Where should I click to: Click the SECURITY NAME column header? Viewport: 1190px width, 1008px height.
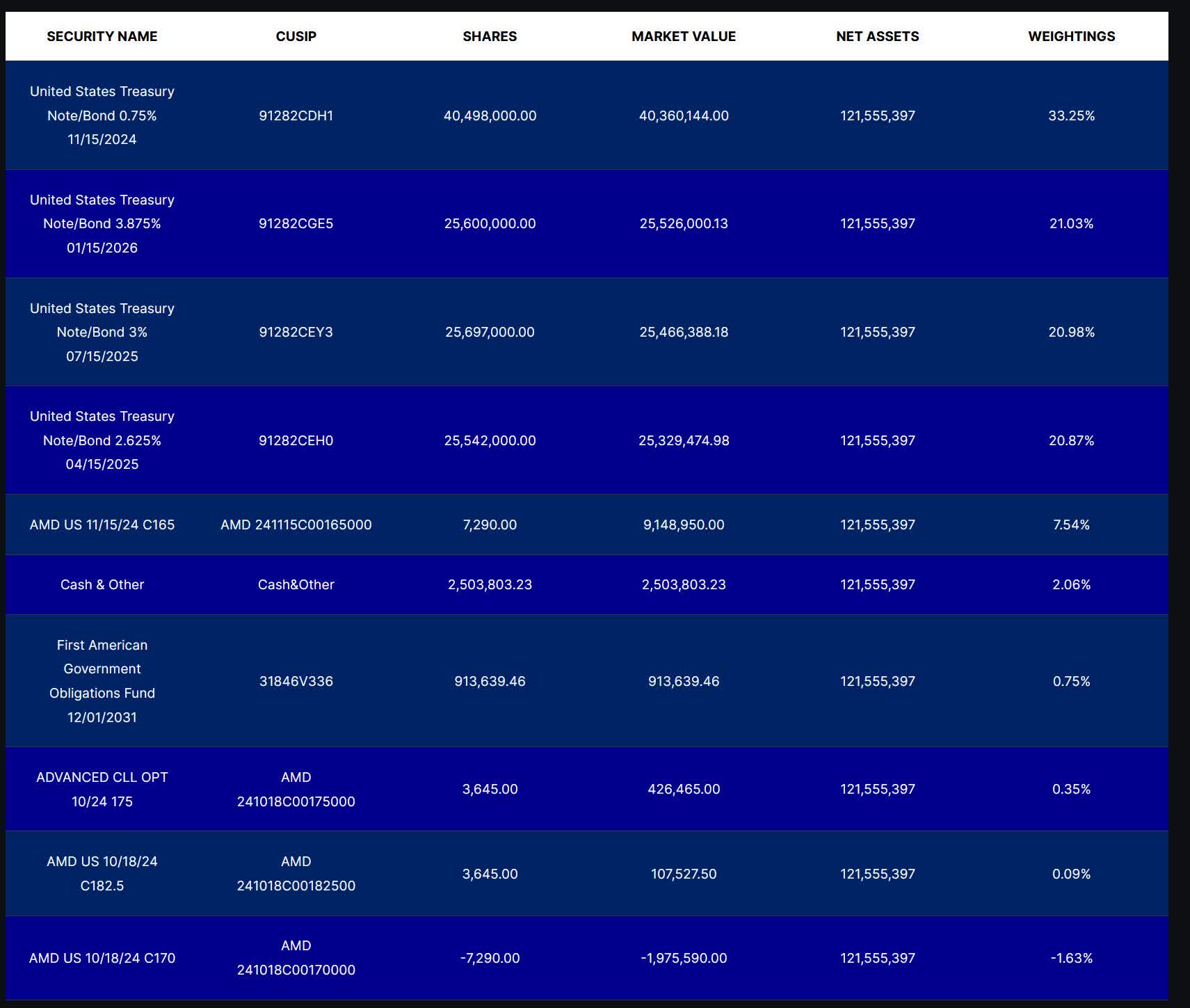tap(102, 36)
